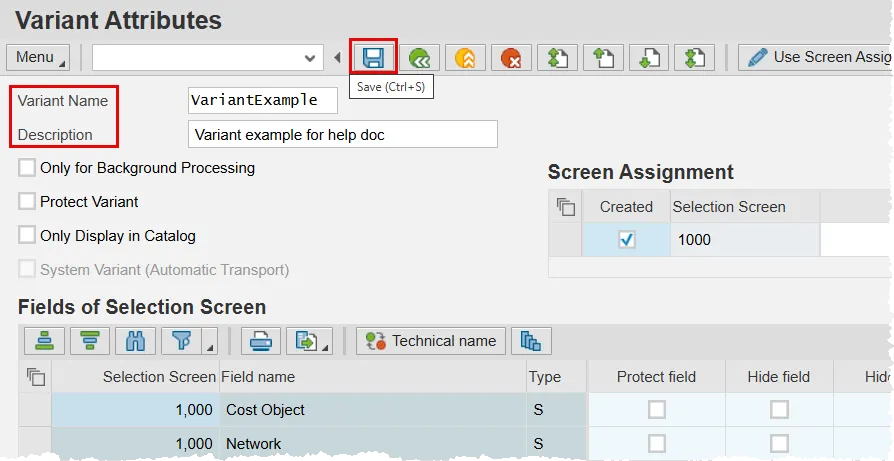This screenshot has width=894, height=461.
Task: Click the Protect field column header
Action: point(656,377)
